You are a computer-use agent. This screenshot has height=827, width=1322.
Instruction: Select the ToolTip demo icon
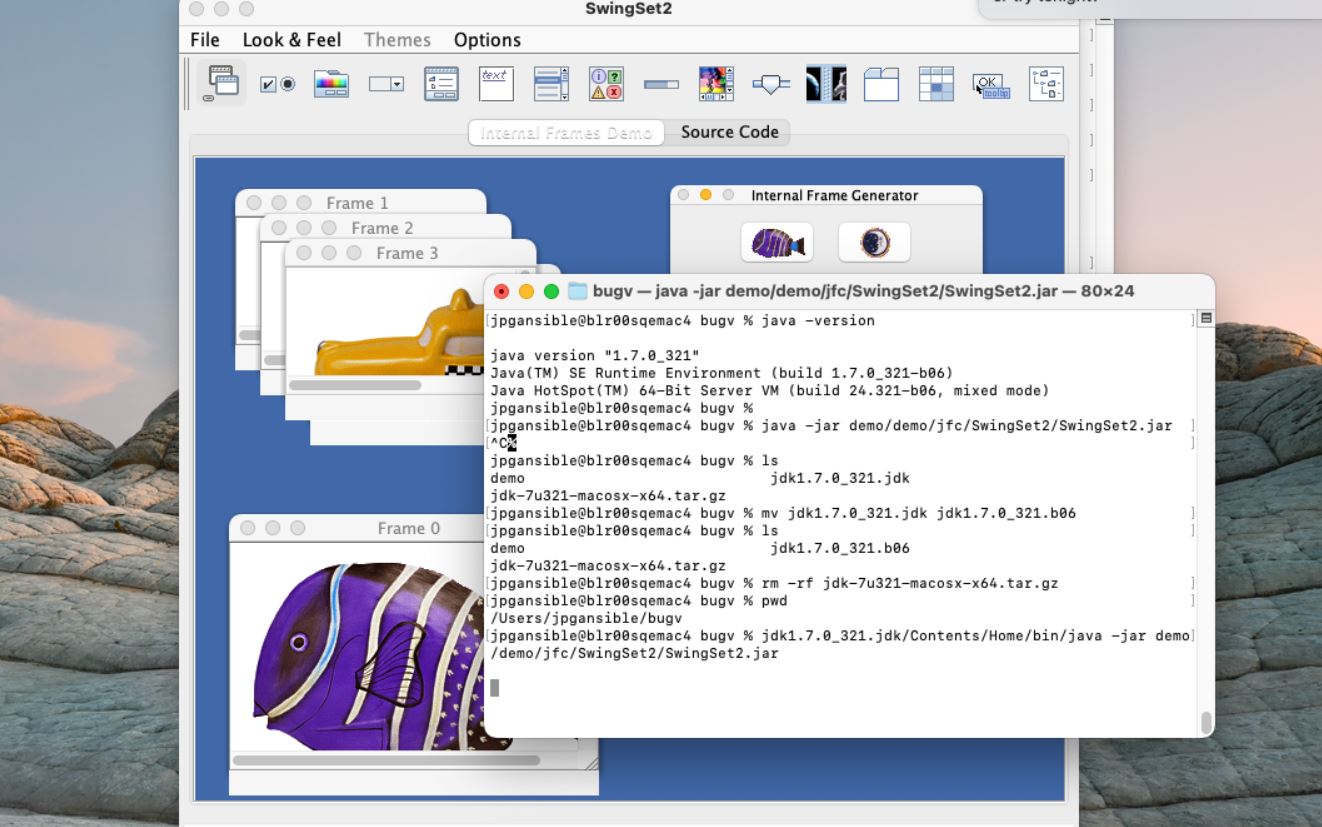click(991, 84)
